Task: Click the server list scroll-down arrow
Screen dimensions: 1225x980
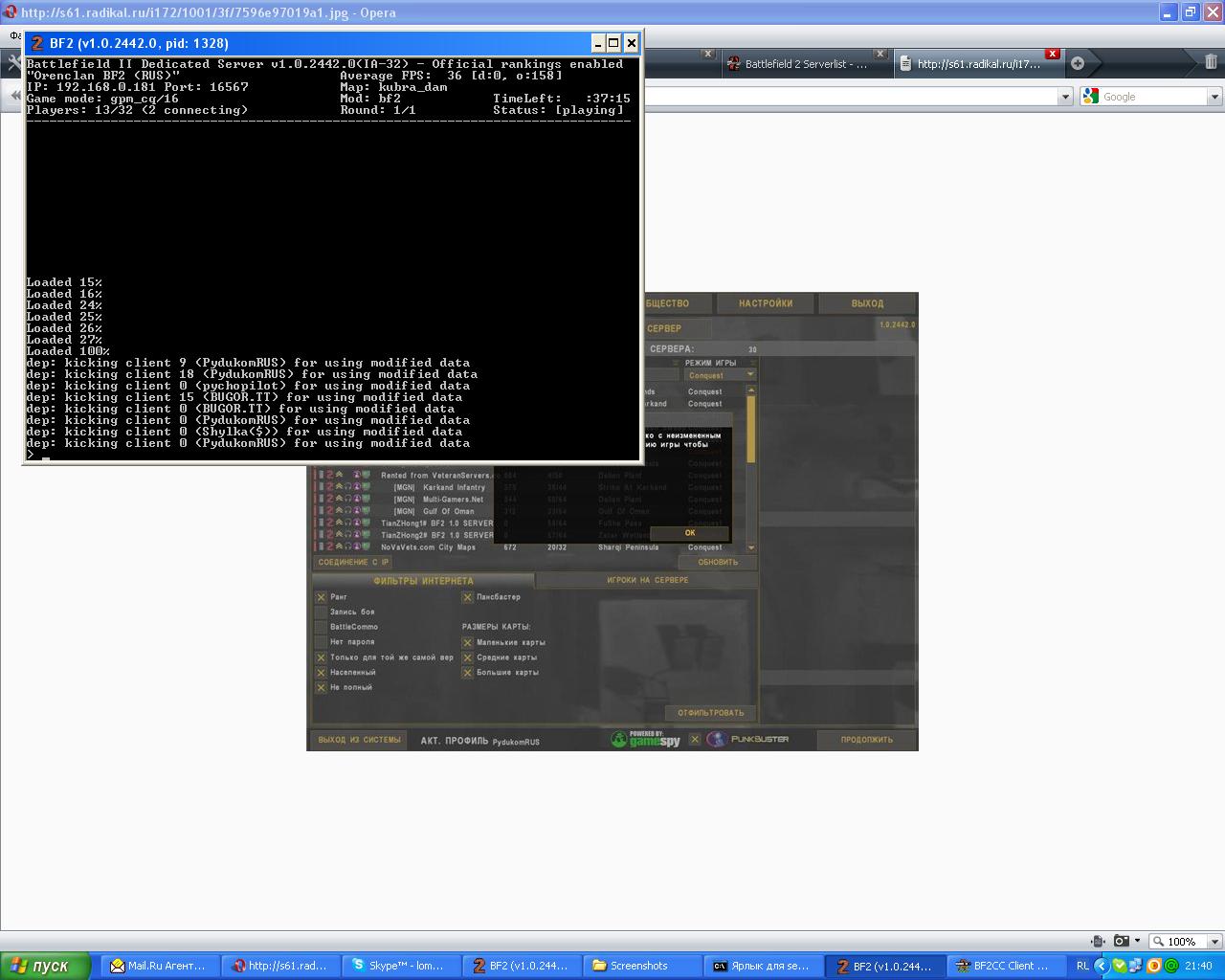Action: [x=751, y=547]
